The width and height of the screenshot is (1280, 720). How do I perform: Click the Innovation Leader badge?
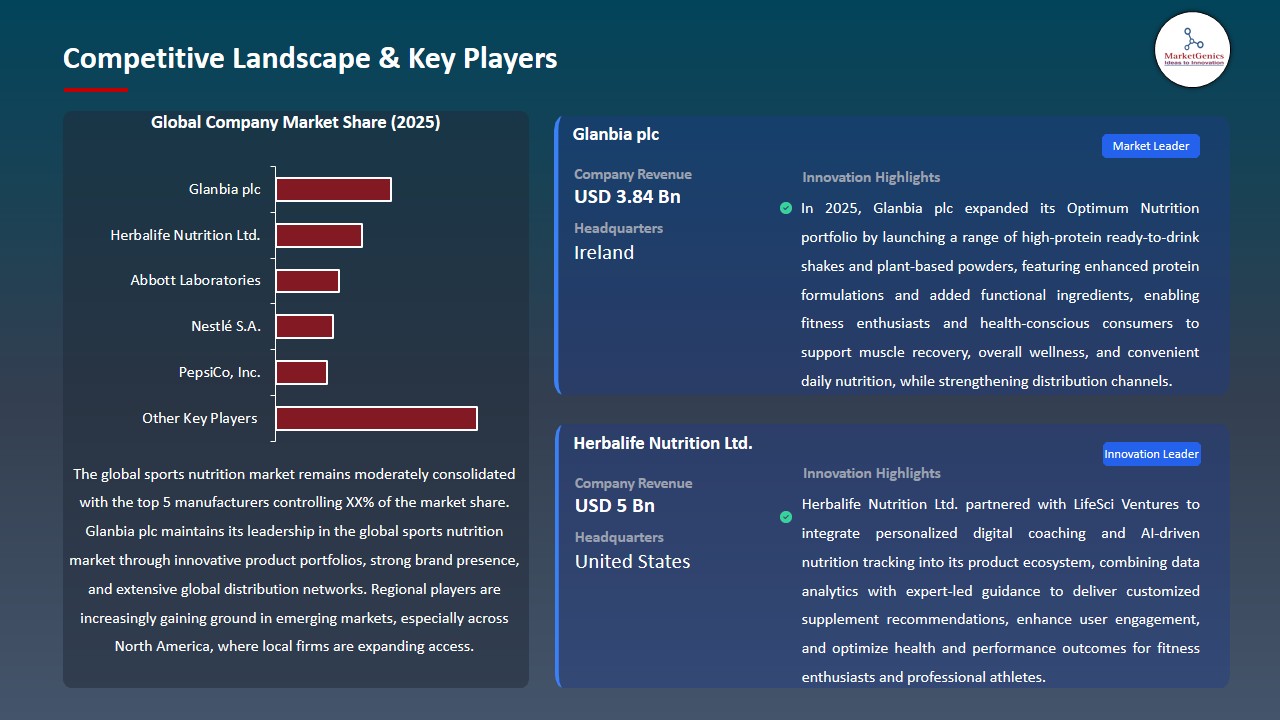[x=1151, y=453]
